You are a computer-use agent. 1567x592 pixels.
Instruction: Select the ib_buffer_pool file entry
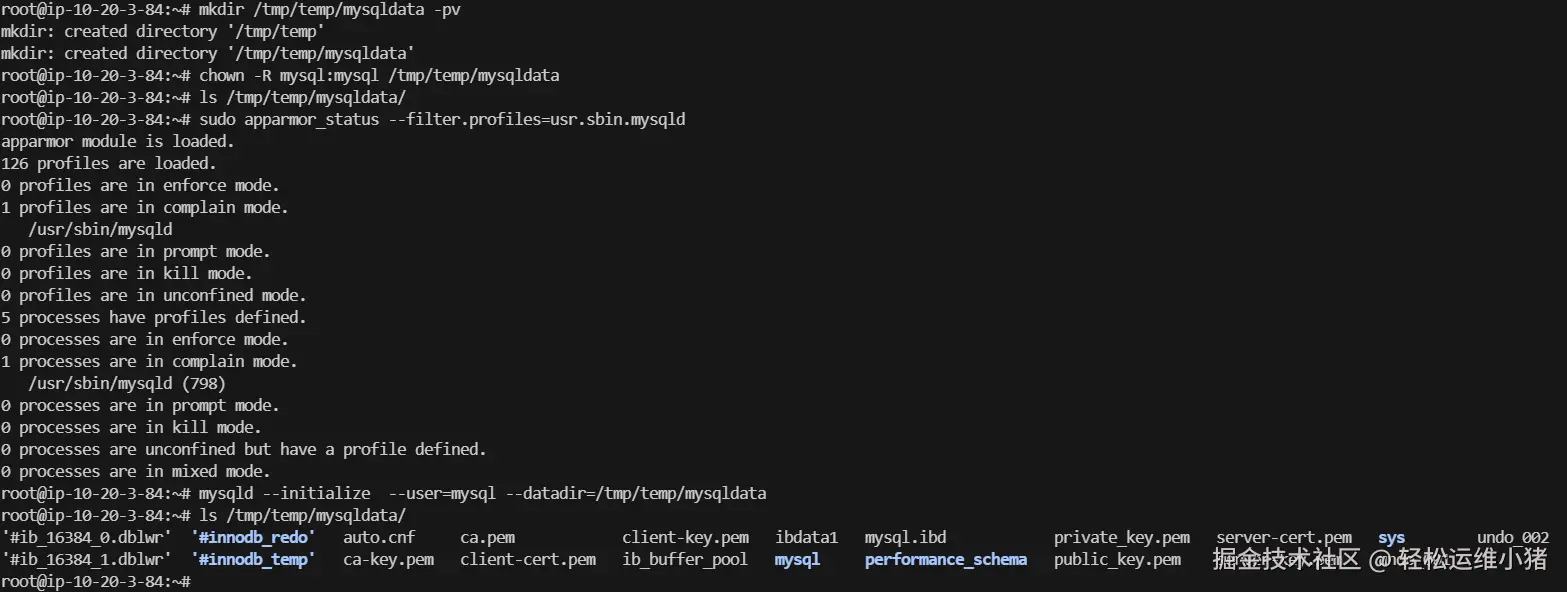[x=685, y=560]
